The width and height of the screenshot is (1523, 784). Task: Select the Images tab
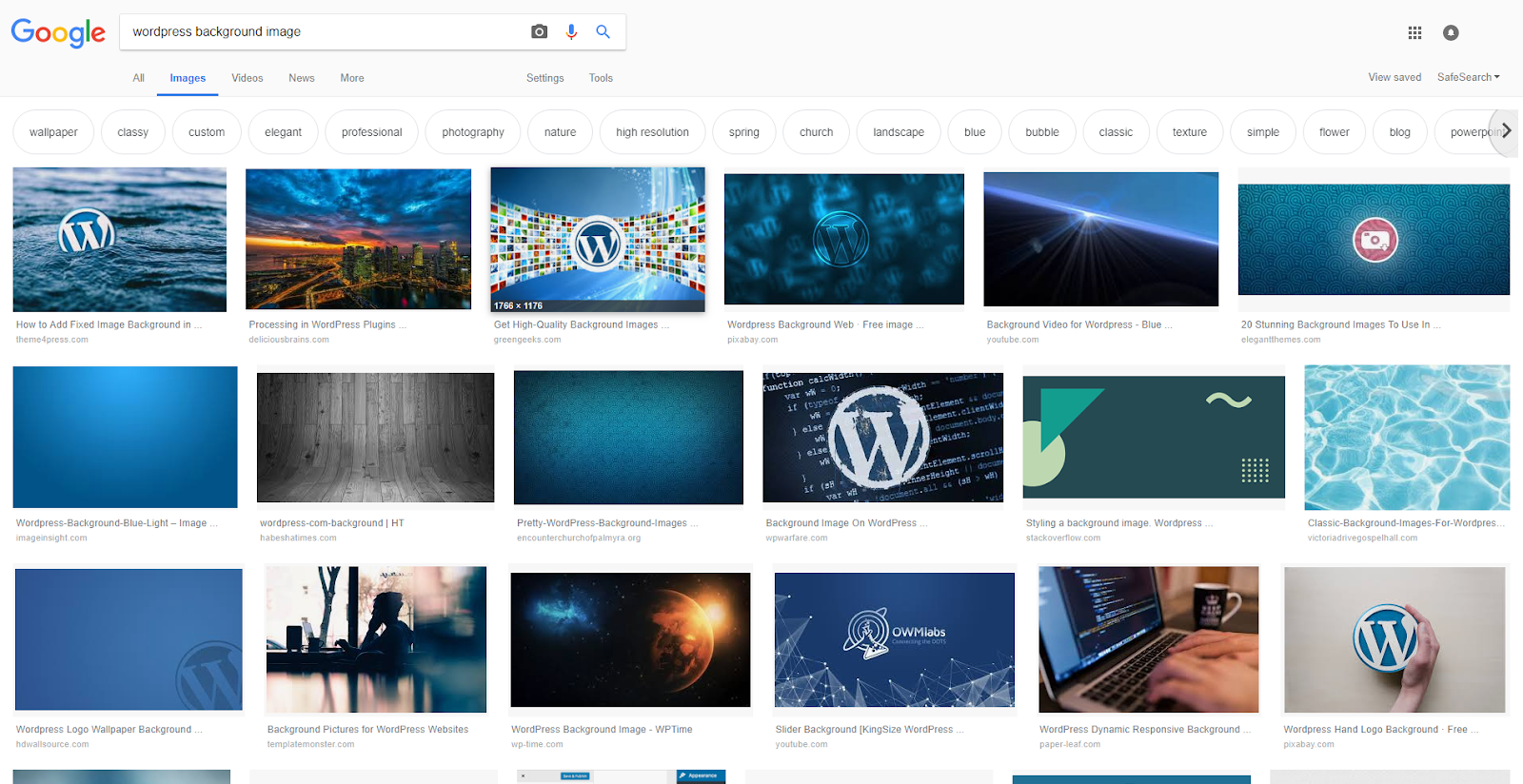[188, 78]
